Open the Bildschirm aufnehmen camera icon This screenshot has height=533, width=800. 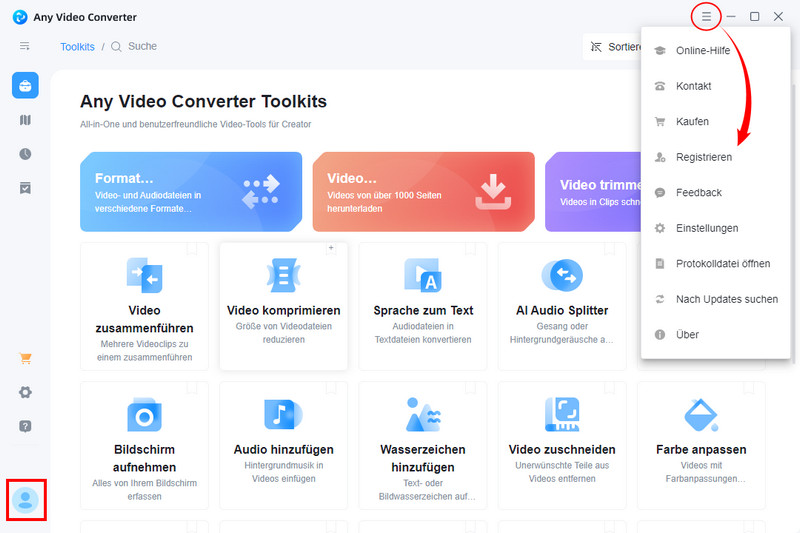tap(144, 415)
